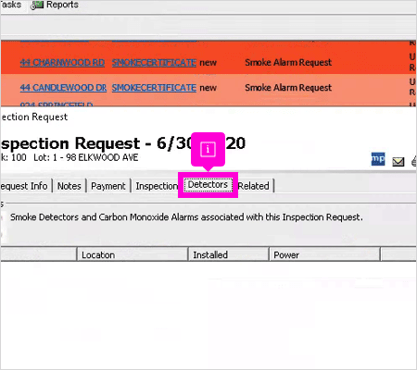This screenshot has width=417, height=370.
Task: Click the Smoke Detectors description text
Action: tap(186, 217)
